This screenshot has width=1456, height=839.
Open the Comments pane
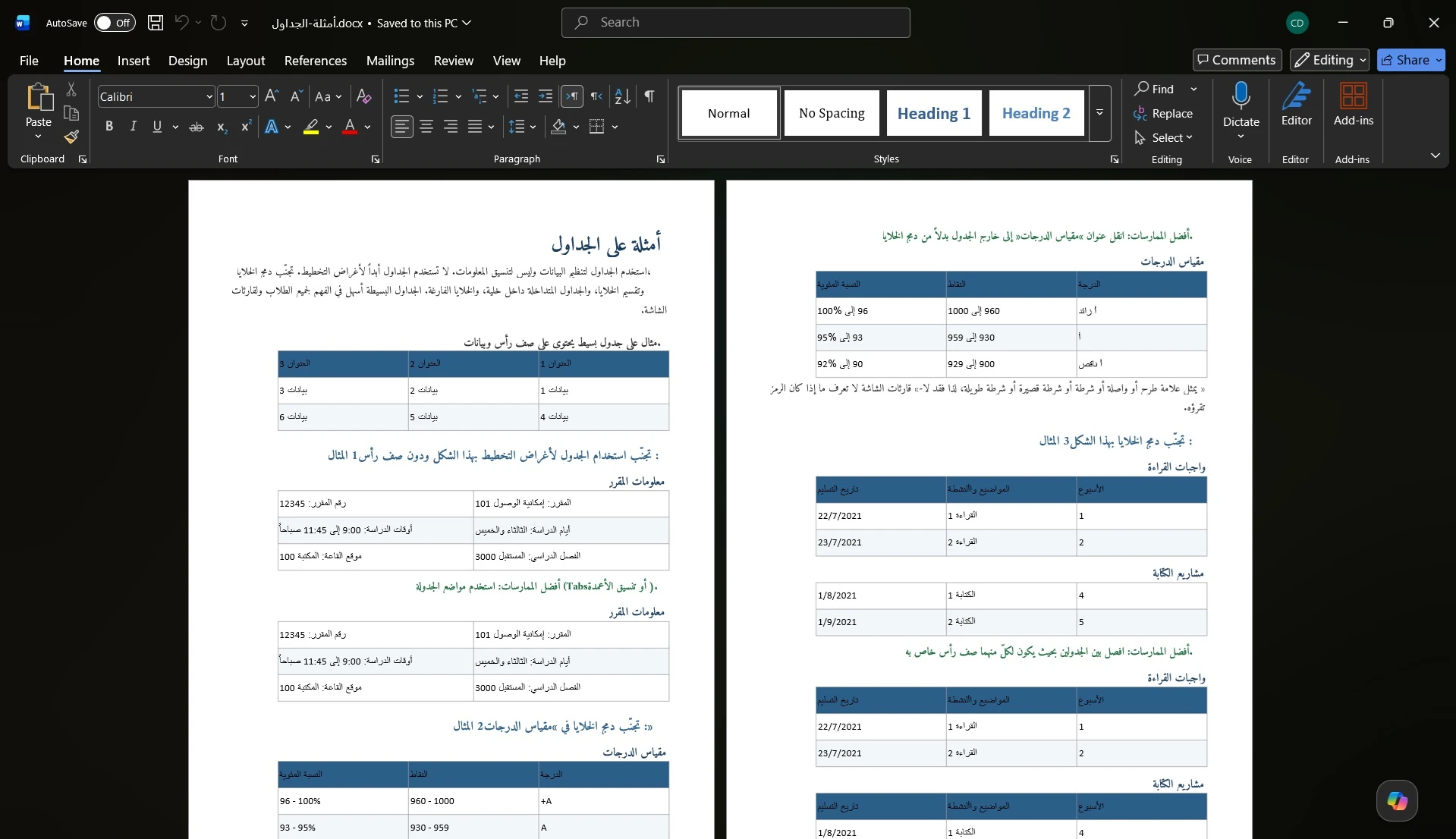[x=1237, y=60]
